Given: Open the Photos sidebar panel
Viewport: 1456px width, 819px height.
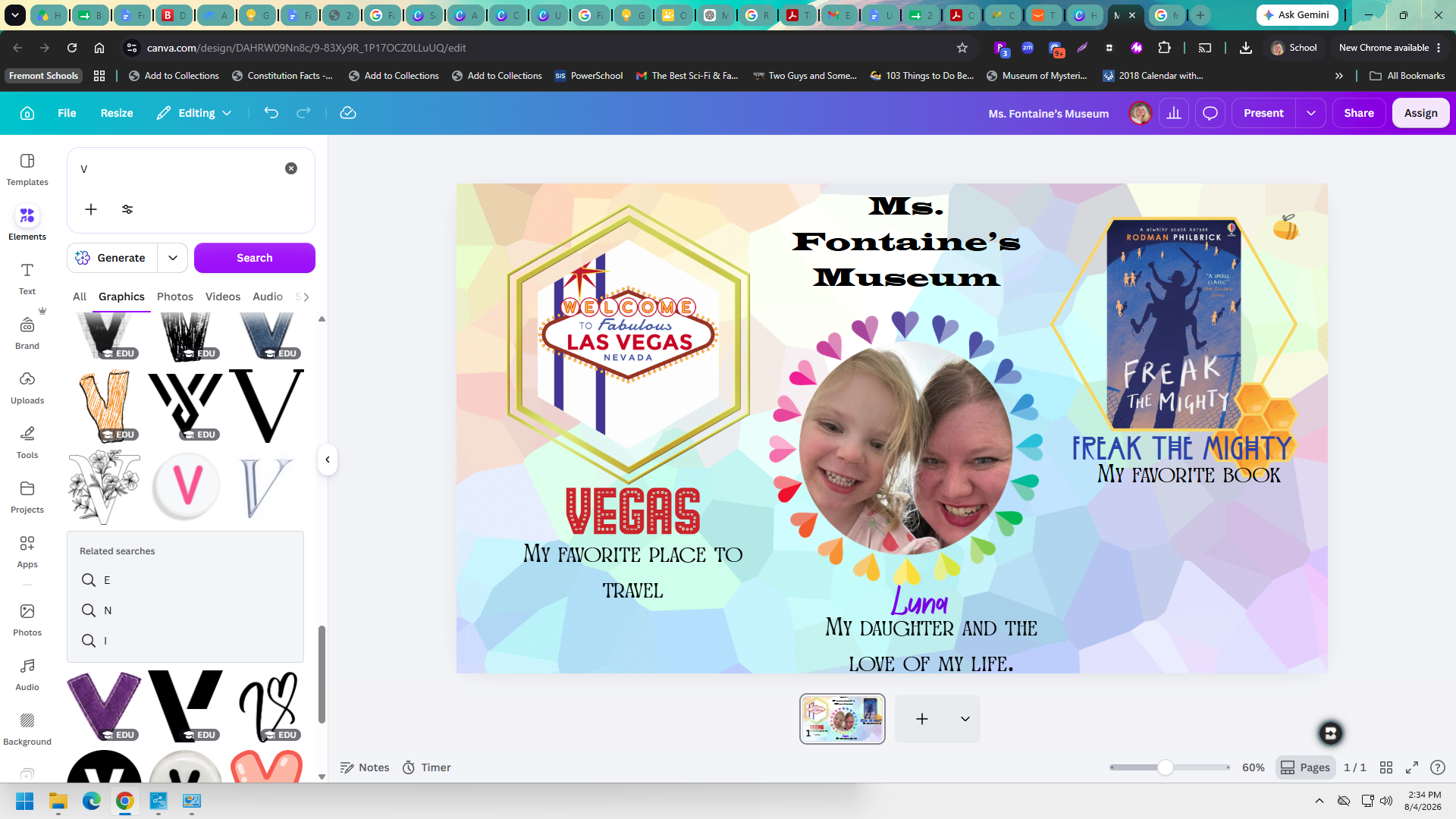Looking at the screenshot, I should pyautogui.click(x=27, y=620).
